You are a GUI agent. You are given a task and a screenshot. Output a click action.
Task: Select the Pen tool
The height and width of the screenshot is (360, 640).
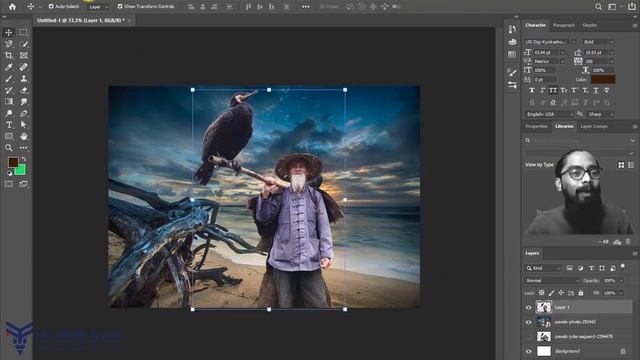pos(24,113)
